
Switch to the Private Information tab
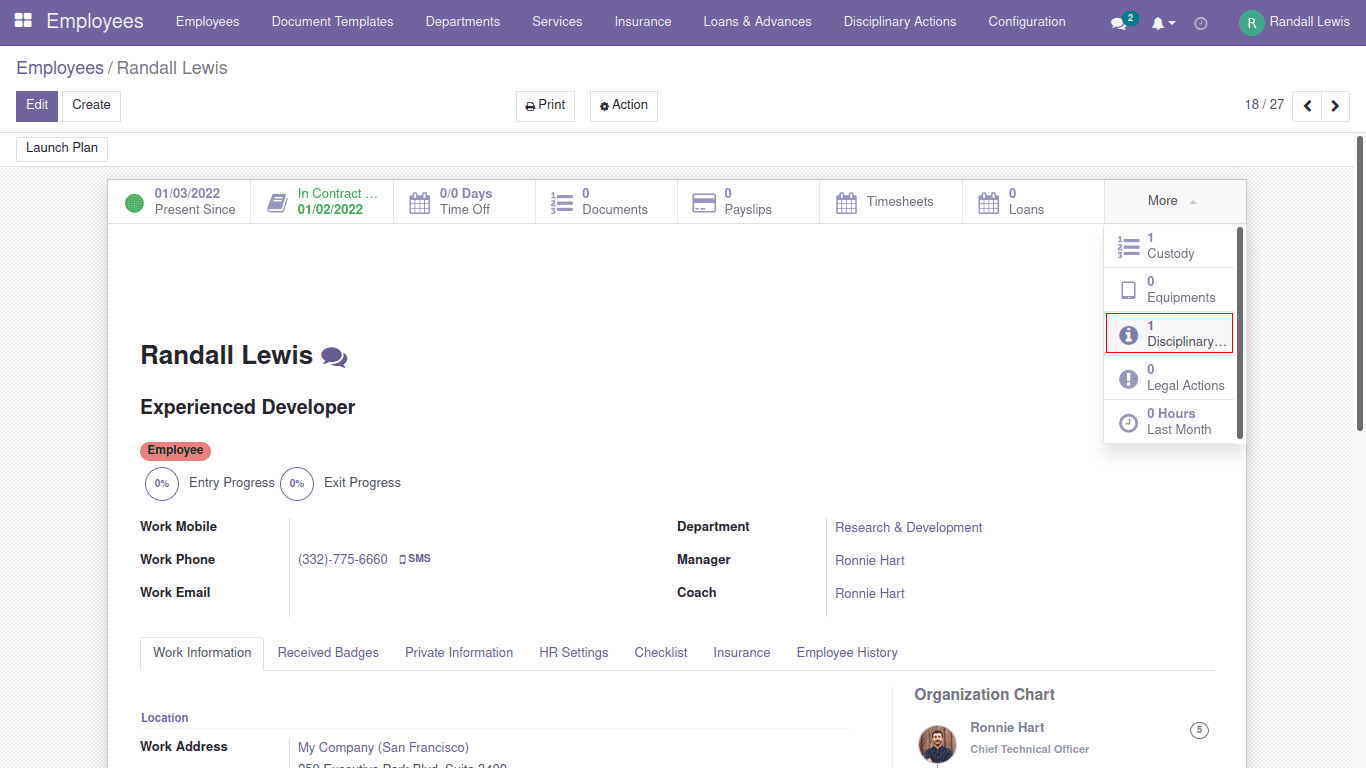tap(459, 652)
